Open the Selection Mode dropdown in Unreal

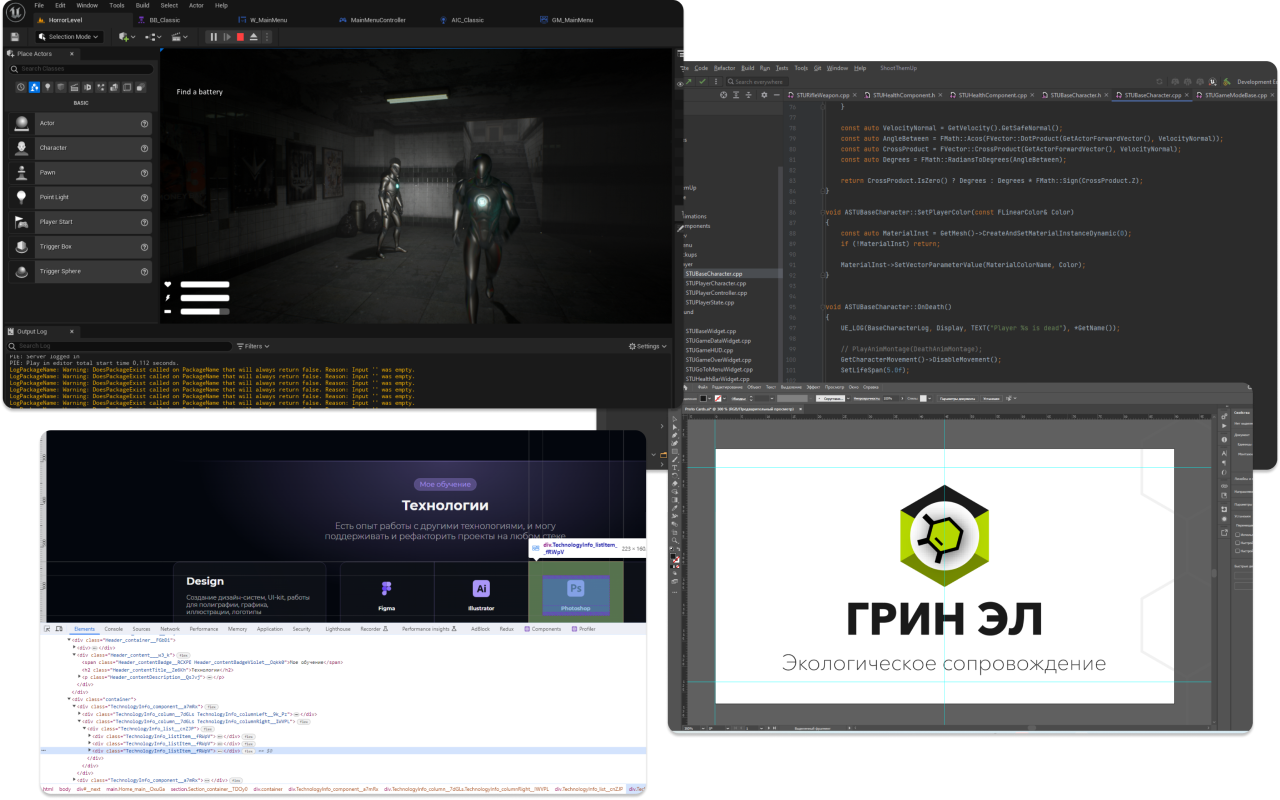pos(68,36)
